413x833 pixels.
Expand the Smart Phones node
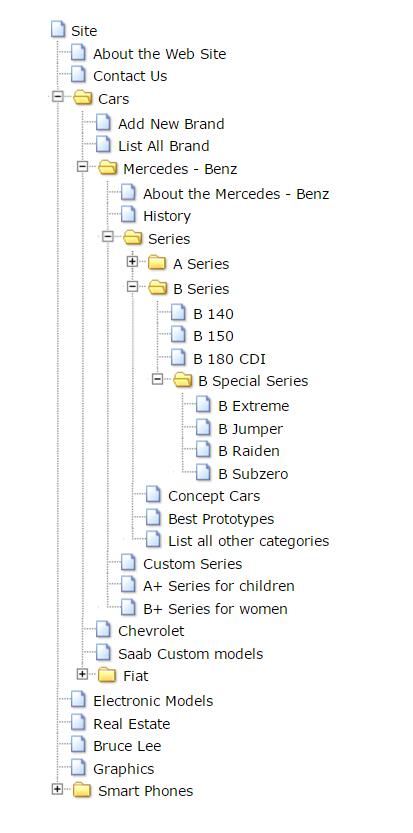click(x=57, y=789)
